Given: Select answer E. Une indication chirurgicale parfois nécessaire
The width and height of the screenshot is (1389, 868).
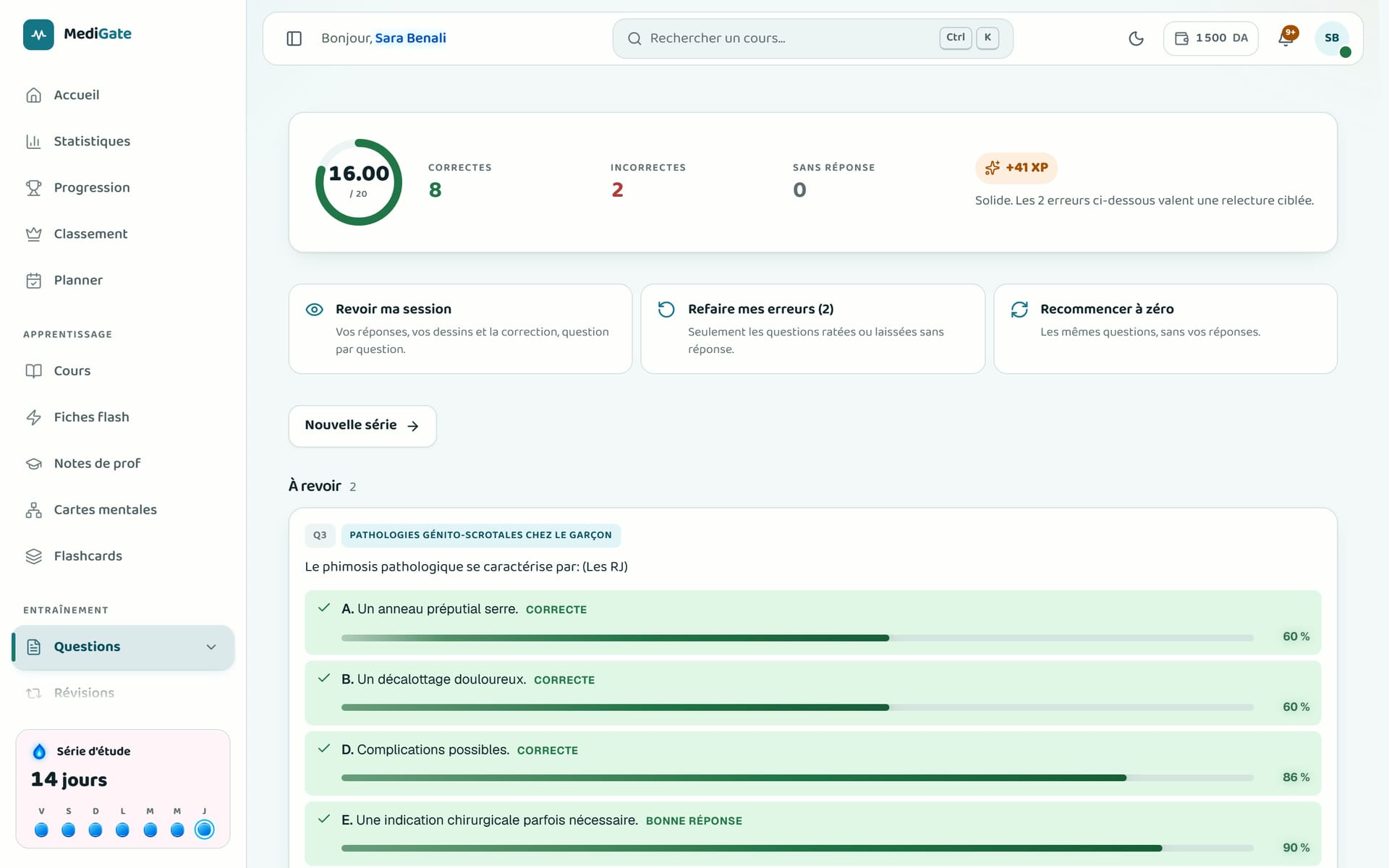Looking at the screenshot, I should (812, 833).
